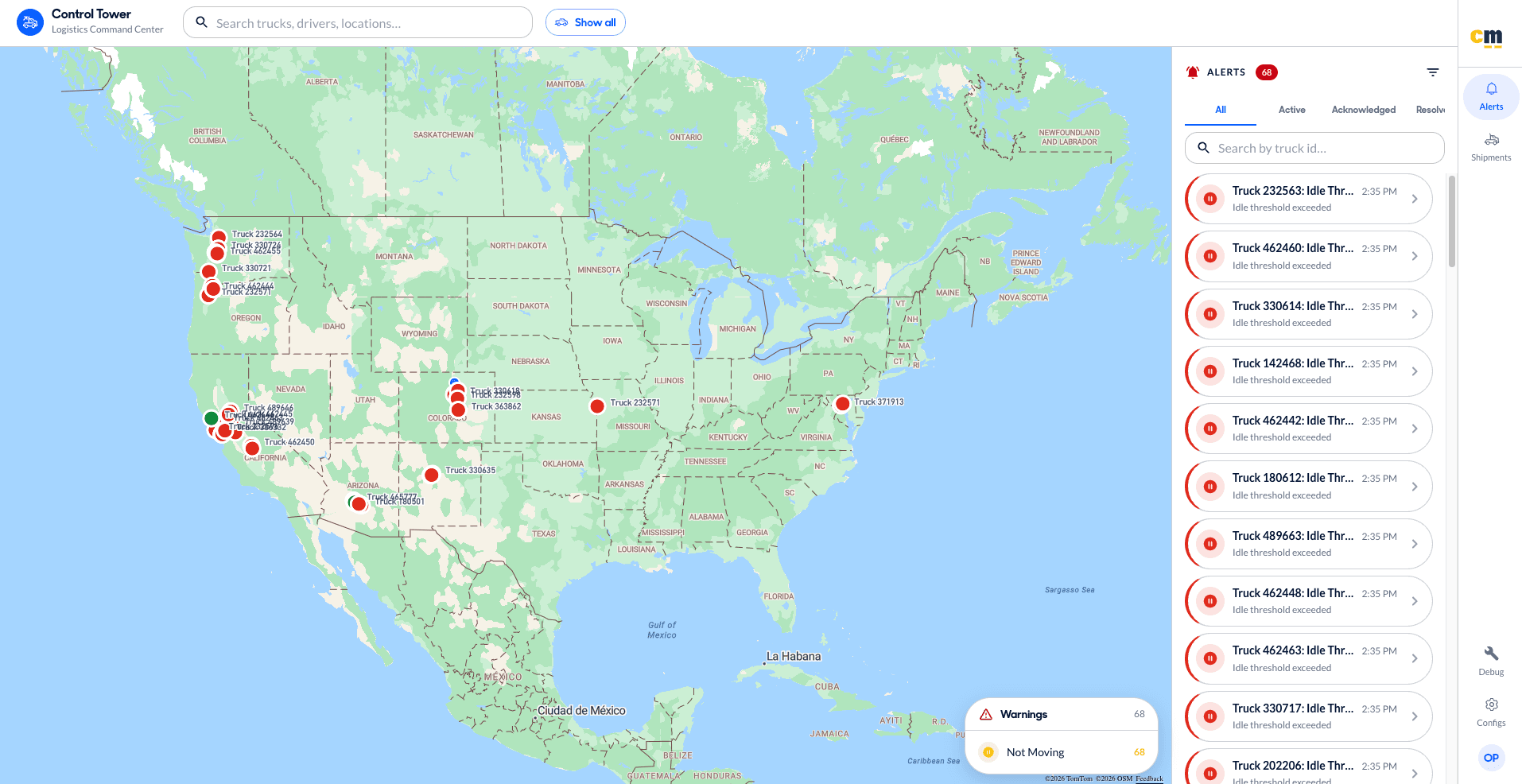Expand the Truck 142468 alert chevron

[x=1415, y=371]
